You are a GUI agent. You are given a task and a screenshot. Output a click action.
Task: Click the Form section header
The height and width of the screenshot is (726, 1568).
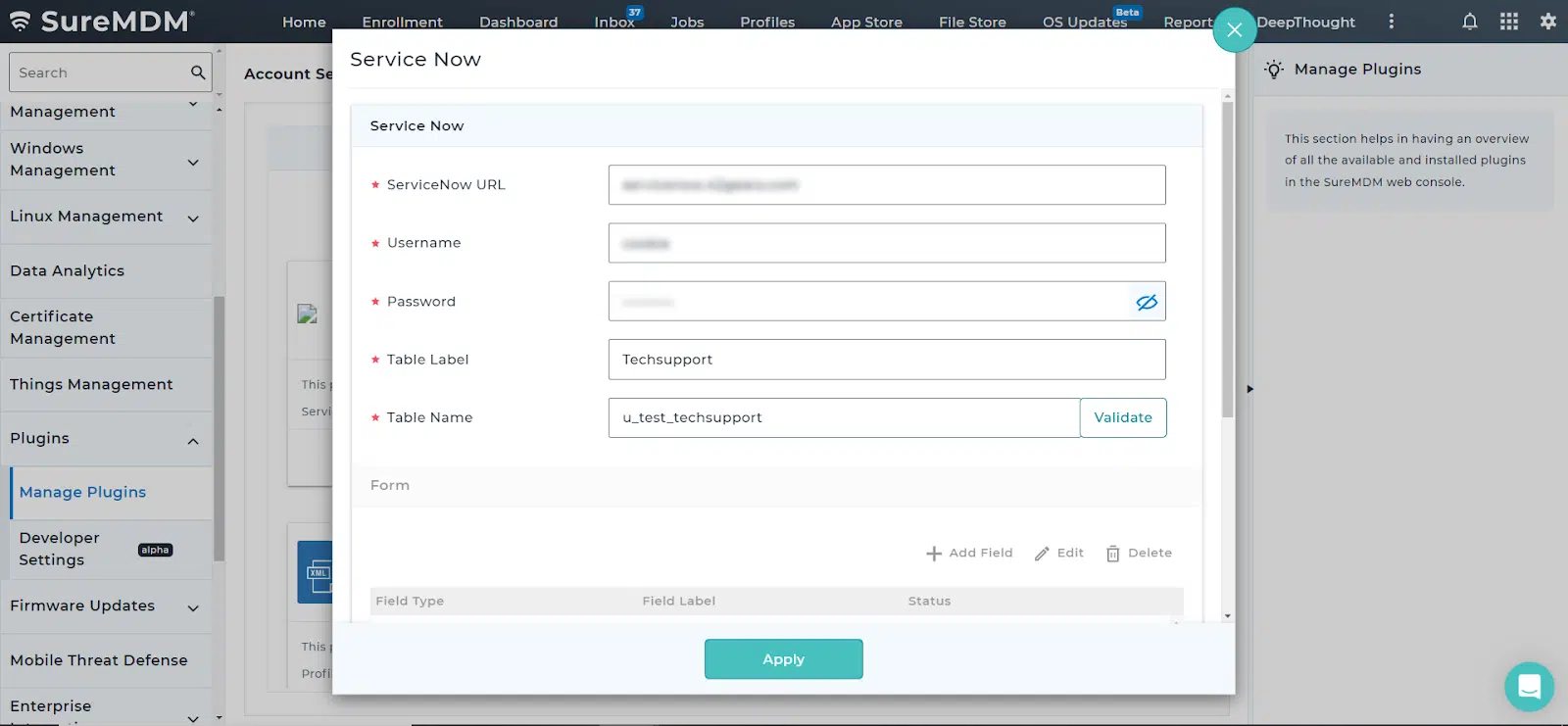point(776,486)
